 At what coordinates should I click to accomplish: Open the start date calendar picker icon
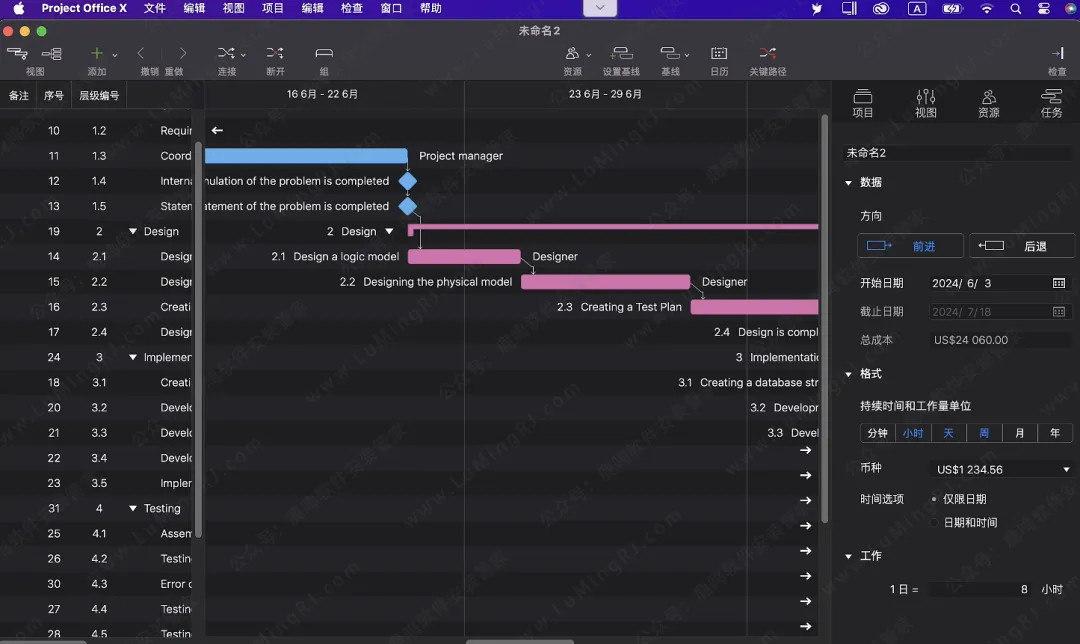click(x=1059, y=284)
